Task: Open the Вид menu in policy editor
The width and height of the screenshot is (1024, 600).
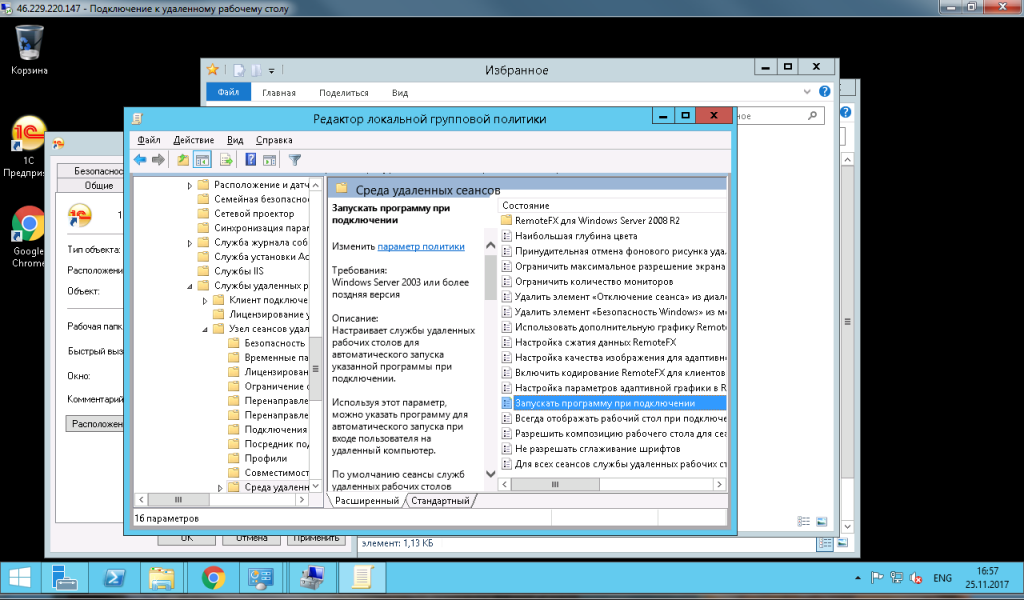Action: [235, 140]
